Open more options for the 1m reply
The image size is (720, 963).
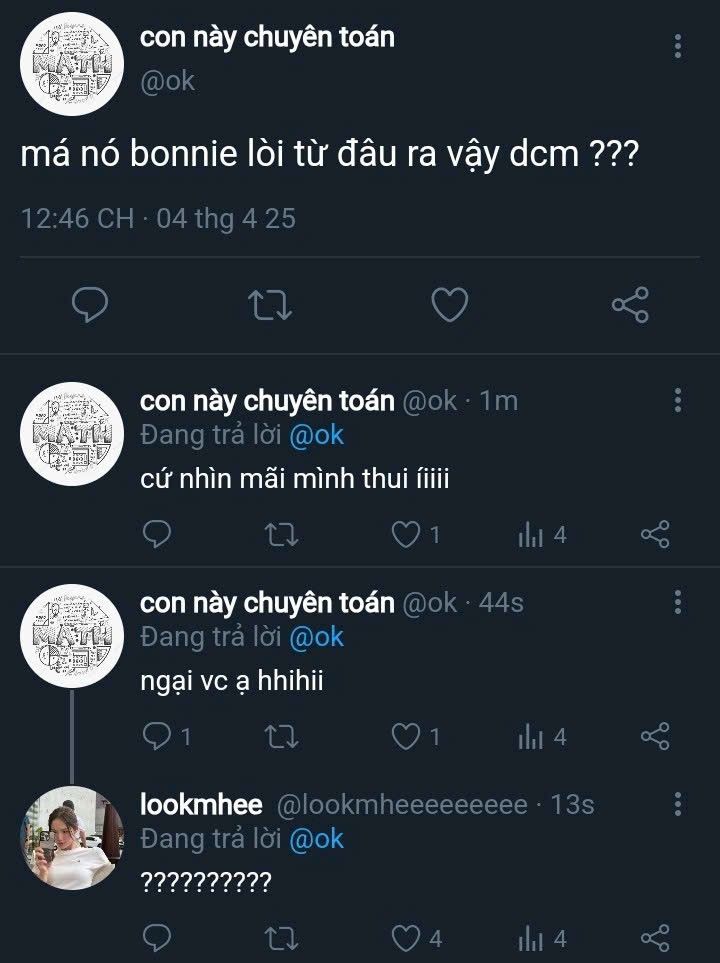pyautogui.click(x=678, y=401)
